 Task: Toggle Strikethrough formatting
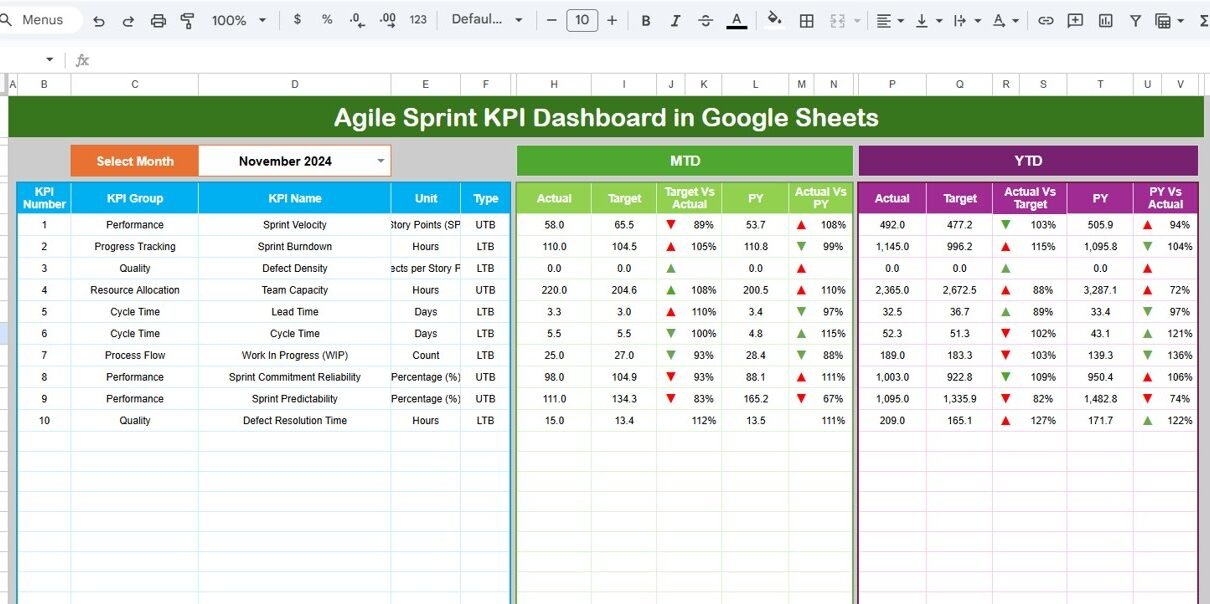tap(706, 20)
